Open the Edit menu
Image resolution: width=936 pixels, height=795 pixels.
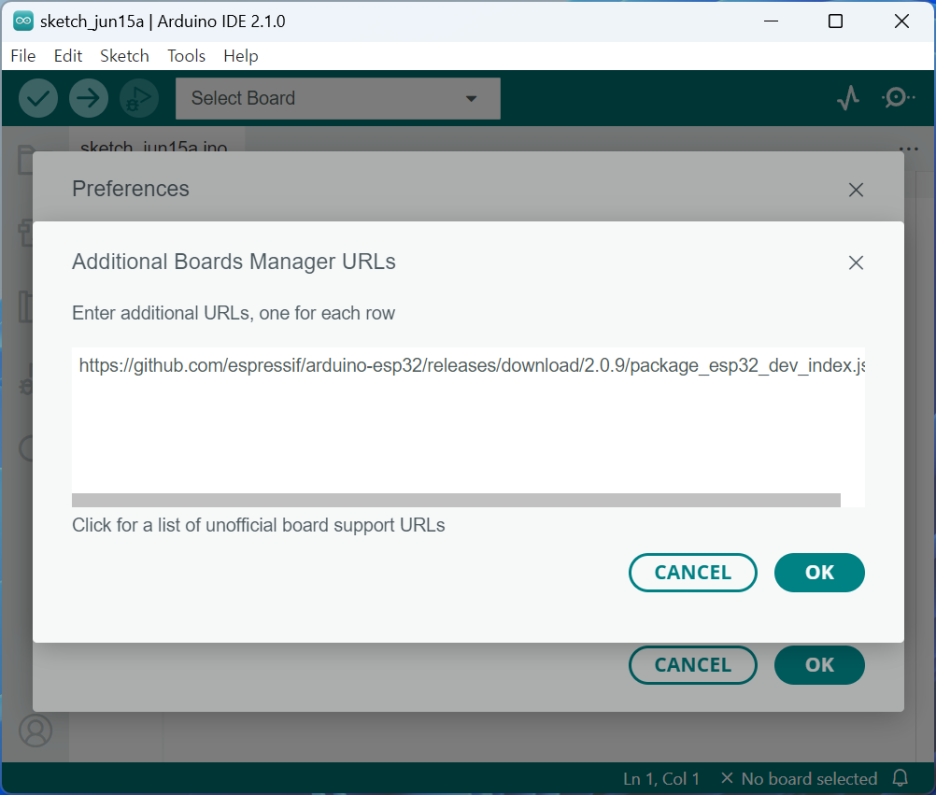pyautogui.click(x=68, y=56)
